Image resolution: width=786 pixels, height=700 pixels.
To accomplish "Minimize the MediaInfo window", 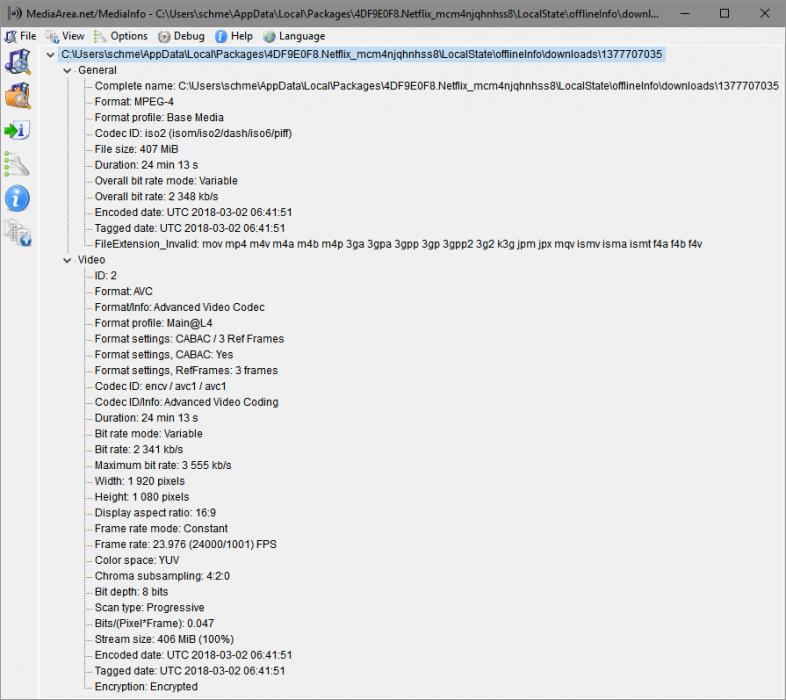I will click(685, 13).
